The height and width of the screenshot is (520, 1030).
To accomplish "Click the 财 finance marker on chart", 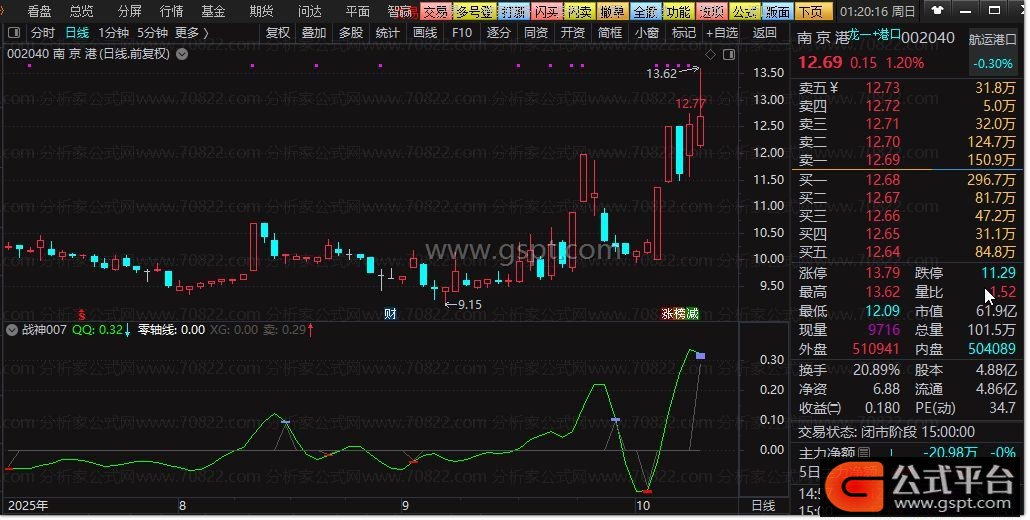I will point(390,313).
